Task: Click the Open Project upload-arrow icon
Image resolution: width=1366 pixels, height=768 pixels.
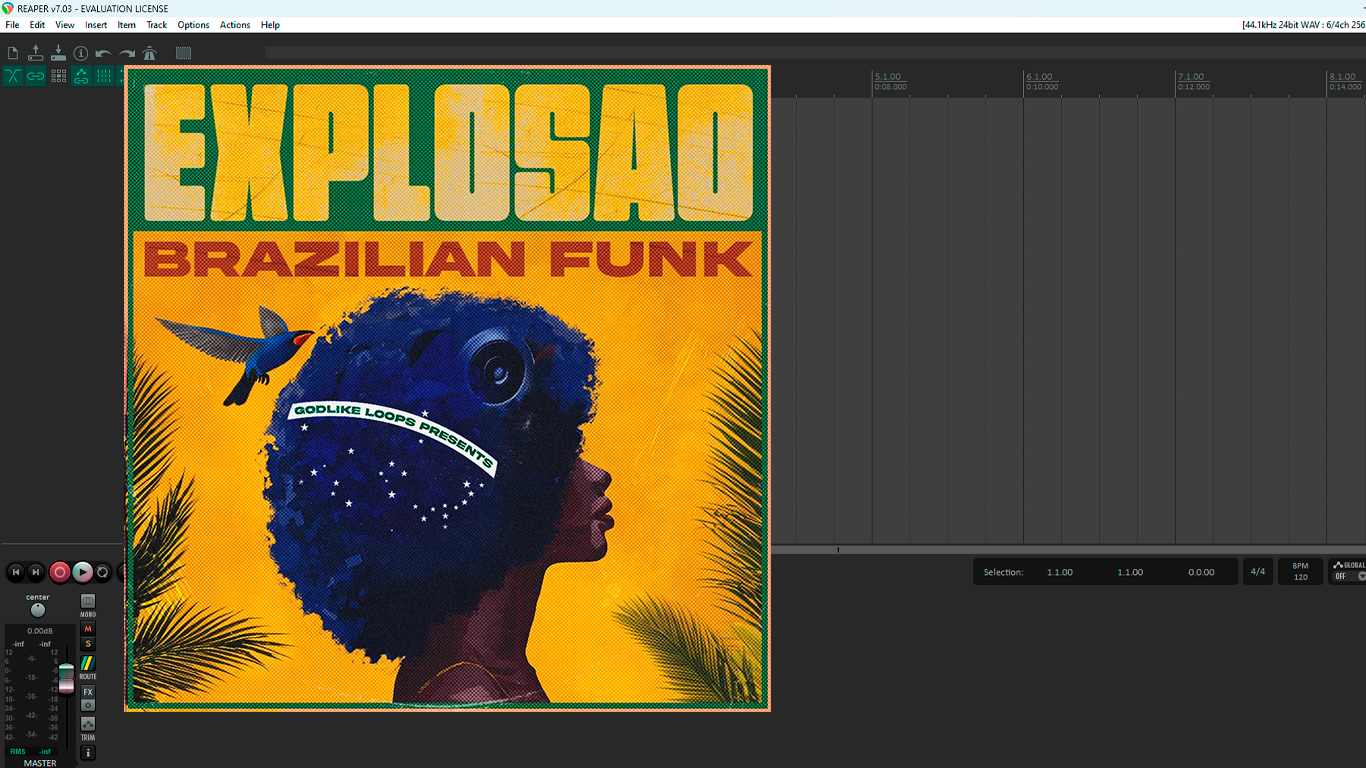Action: click(x=36, y=53)
